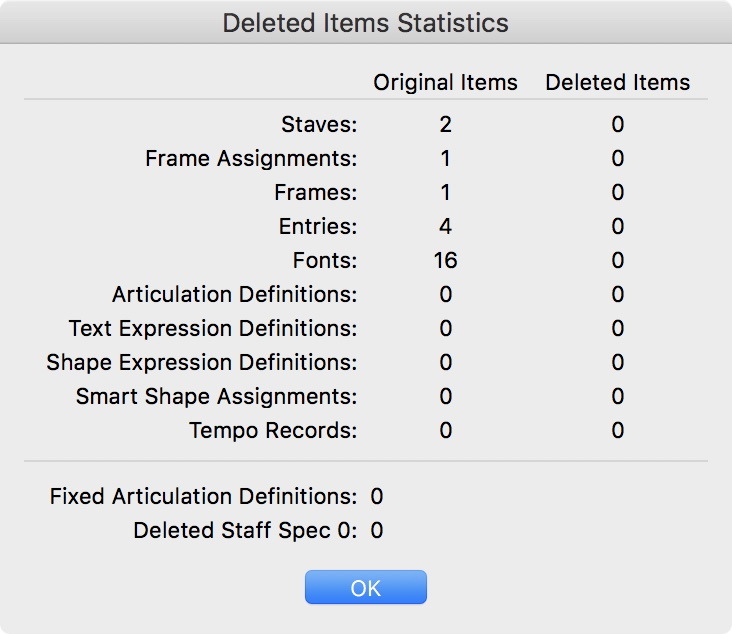Click the Deleted Items column header
Image resolution: width=732 pixels, height=634 pixels.
tap(617, 82)
